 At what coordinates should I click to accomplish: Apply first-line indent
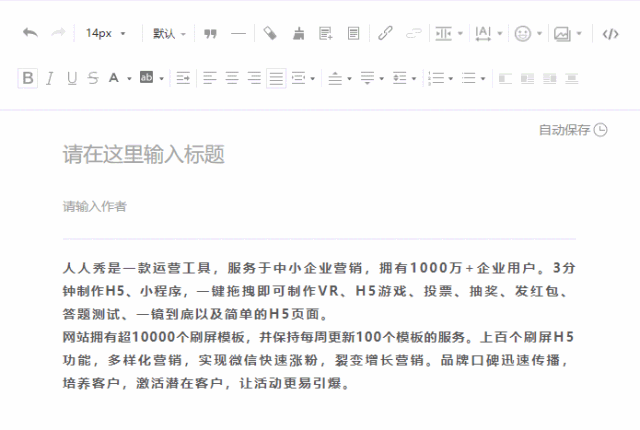click(183, 78)
